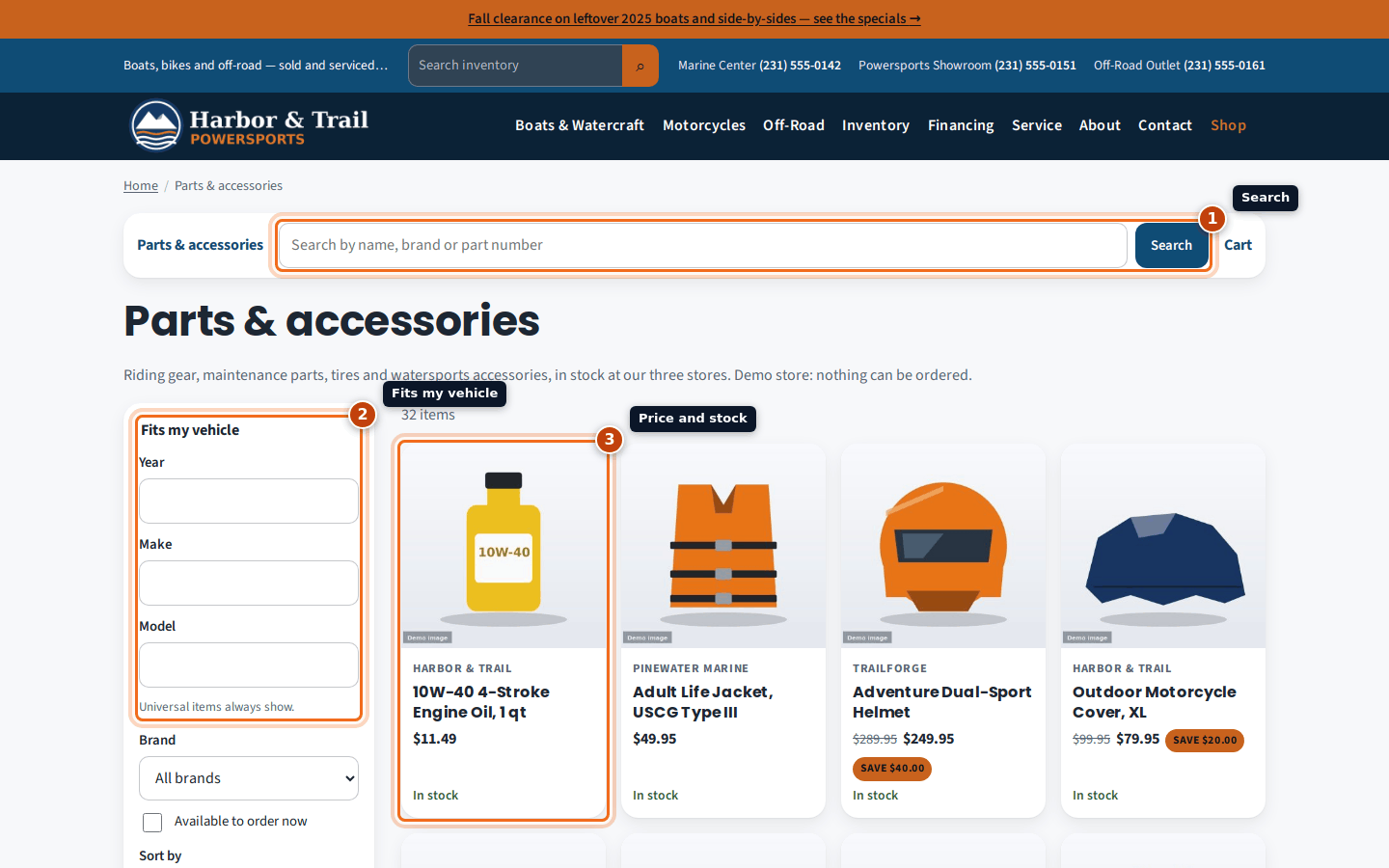Click the $11.49 price

pyautogui.click(x=435, y=739)
